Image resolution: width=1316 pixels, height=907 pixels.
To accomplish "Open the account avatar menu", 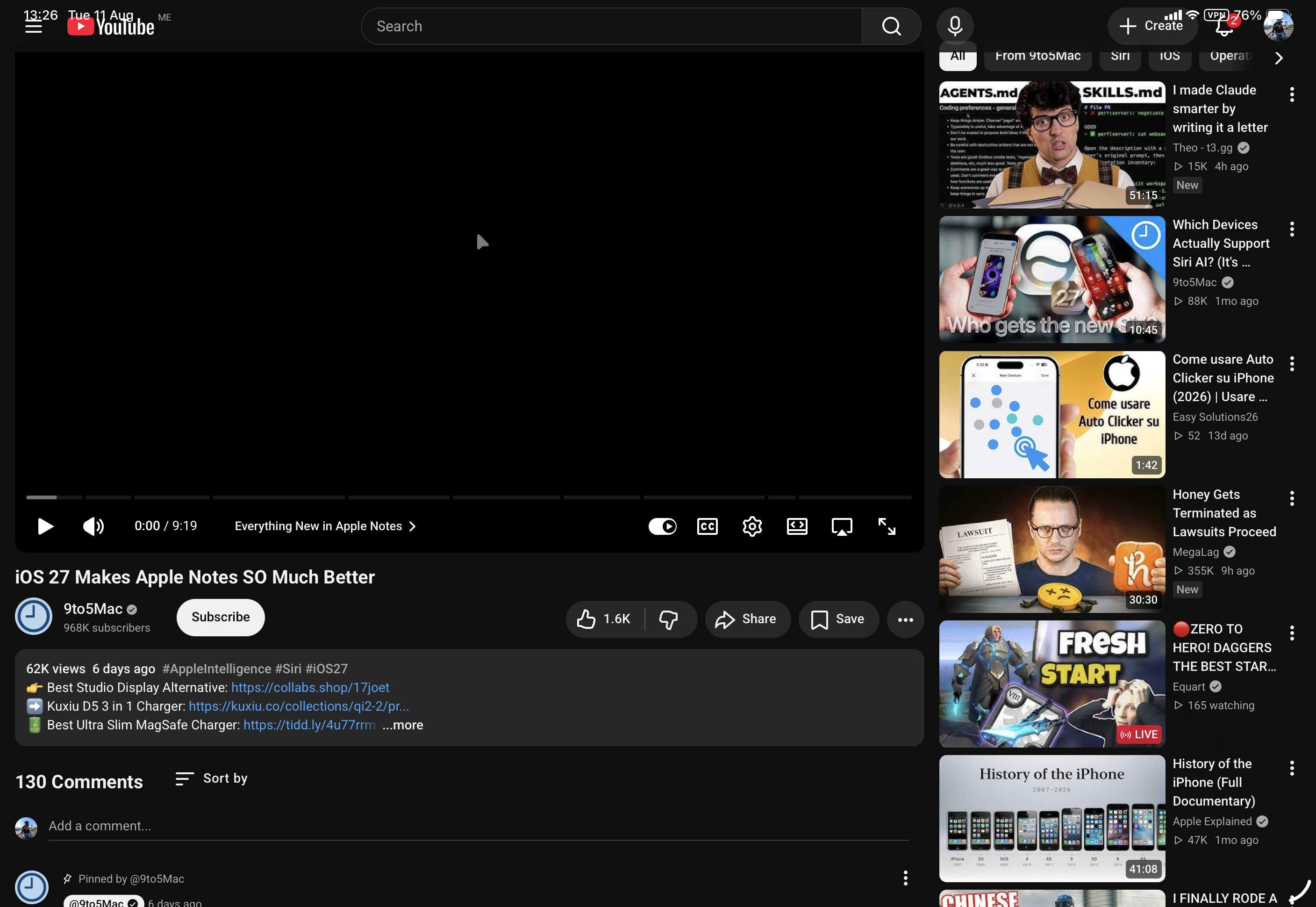I will pyautogui.click(x=1278, y=26).
